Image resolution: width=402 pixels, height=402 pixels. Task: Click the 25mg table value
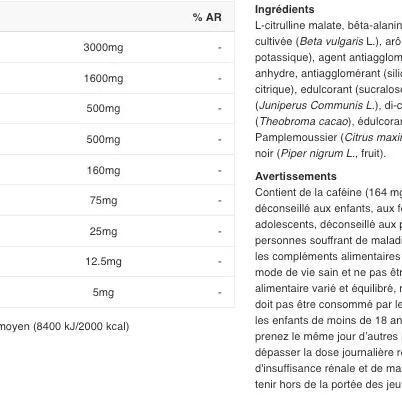point(103,231)
